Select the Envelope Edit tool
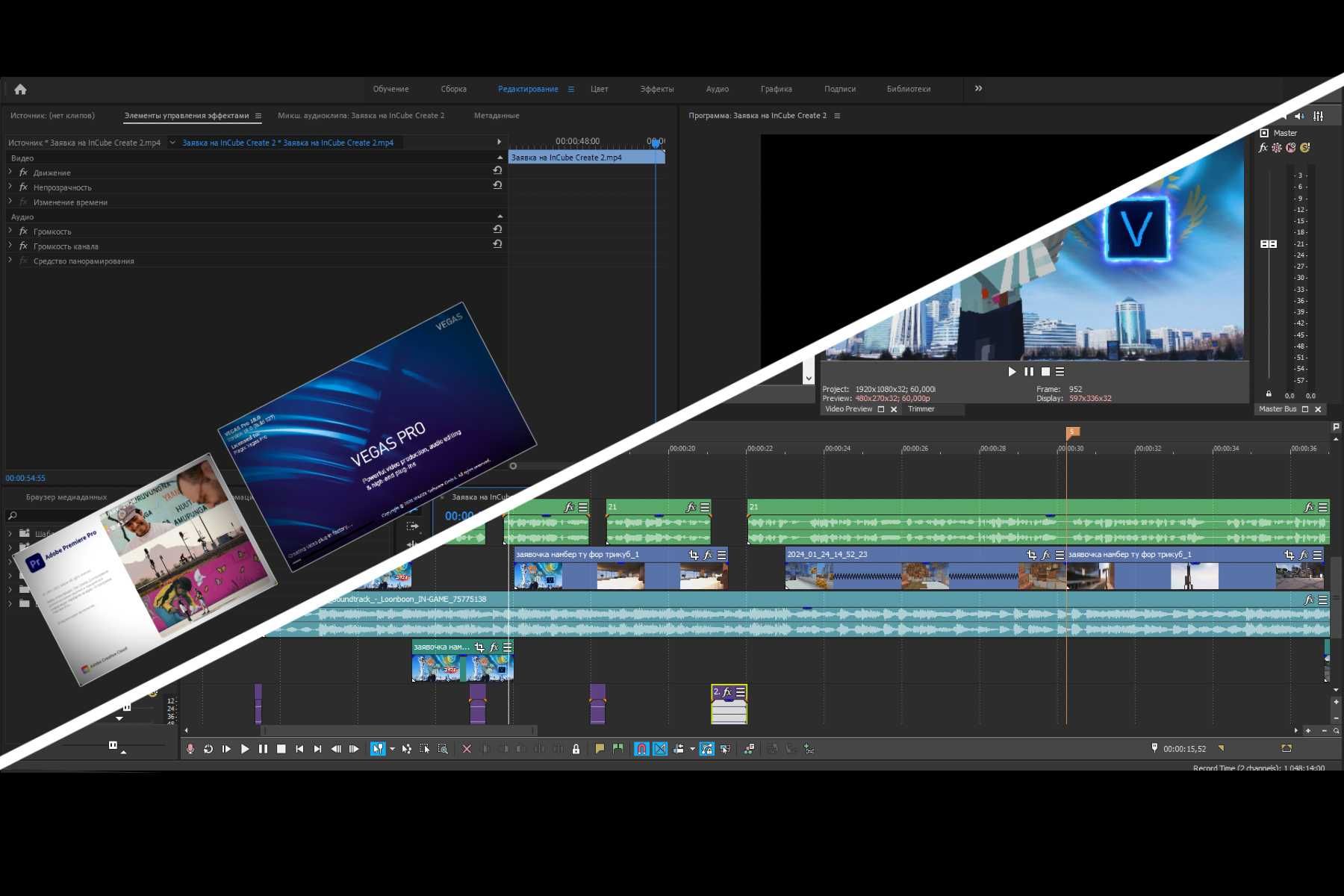Image resolution: width=1344 pixels, height=896 pixels. (x=407, y=749)
